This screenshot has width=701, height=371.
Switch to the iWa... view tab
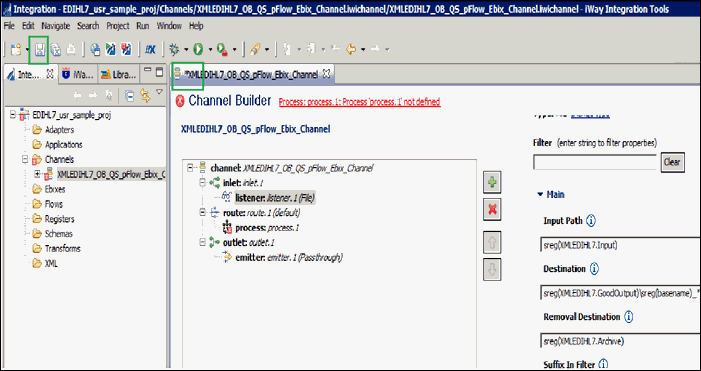click(x=78, y=75)
